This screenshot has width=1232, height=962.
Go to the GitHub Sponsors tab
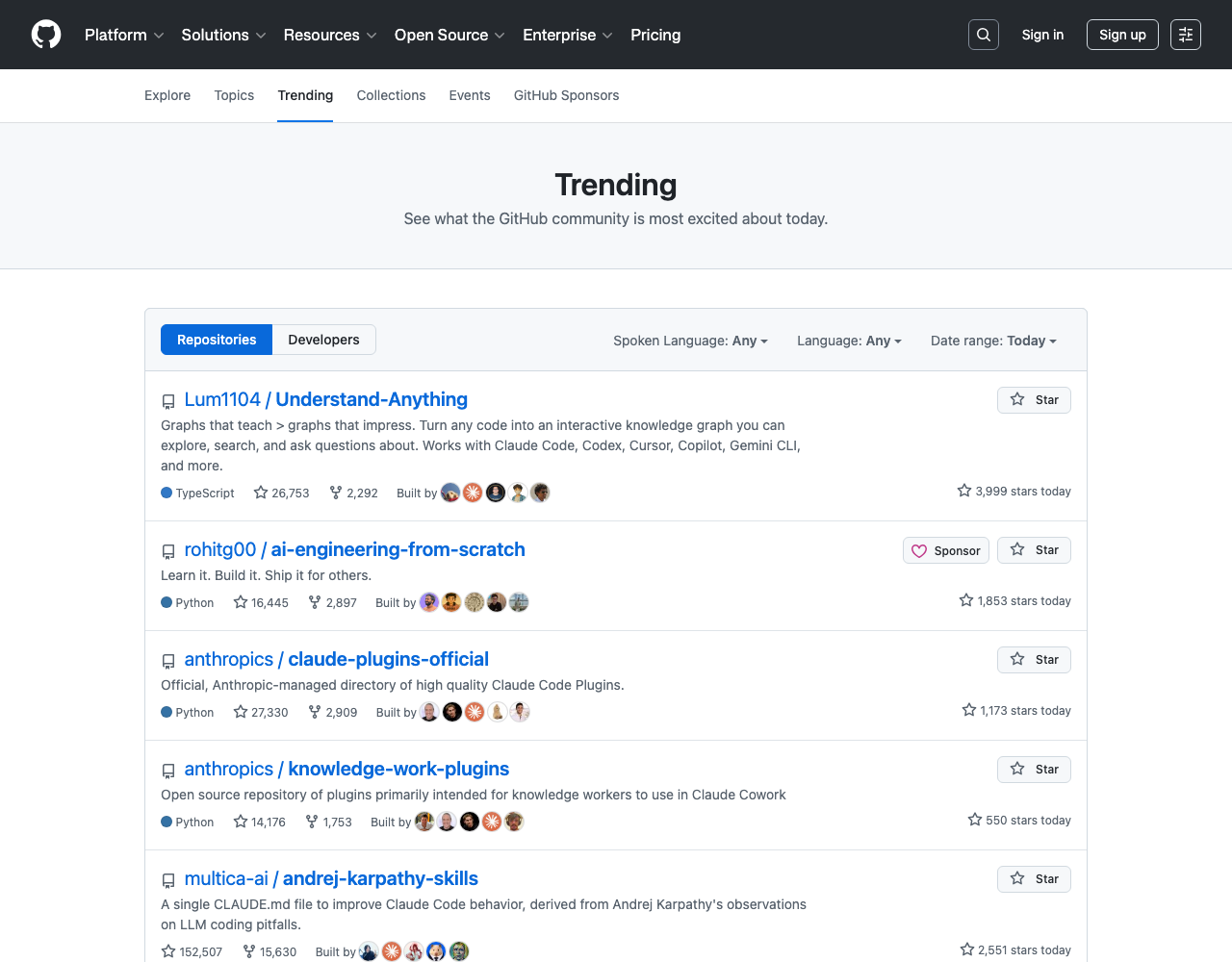(566, 95)
